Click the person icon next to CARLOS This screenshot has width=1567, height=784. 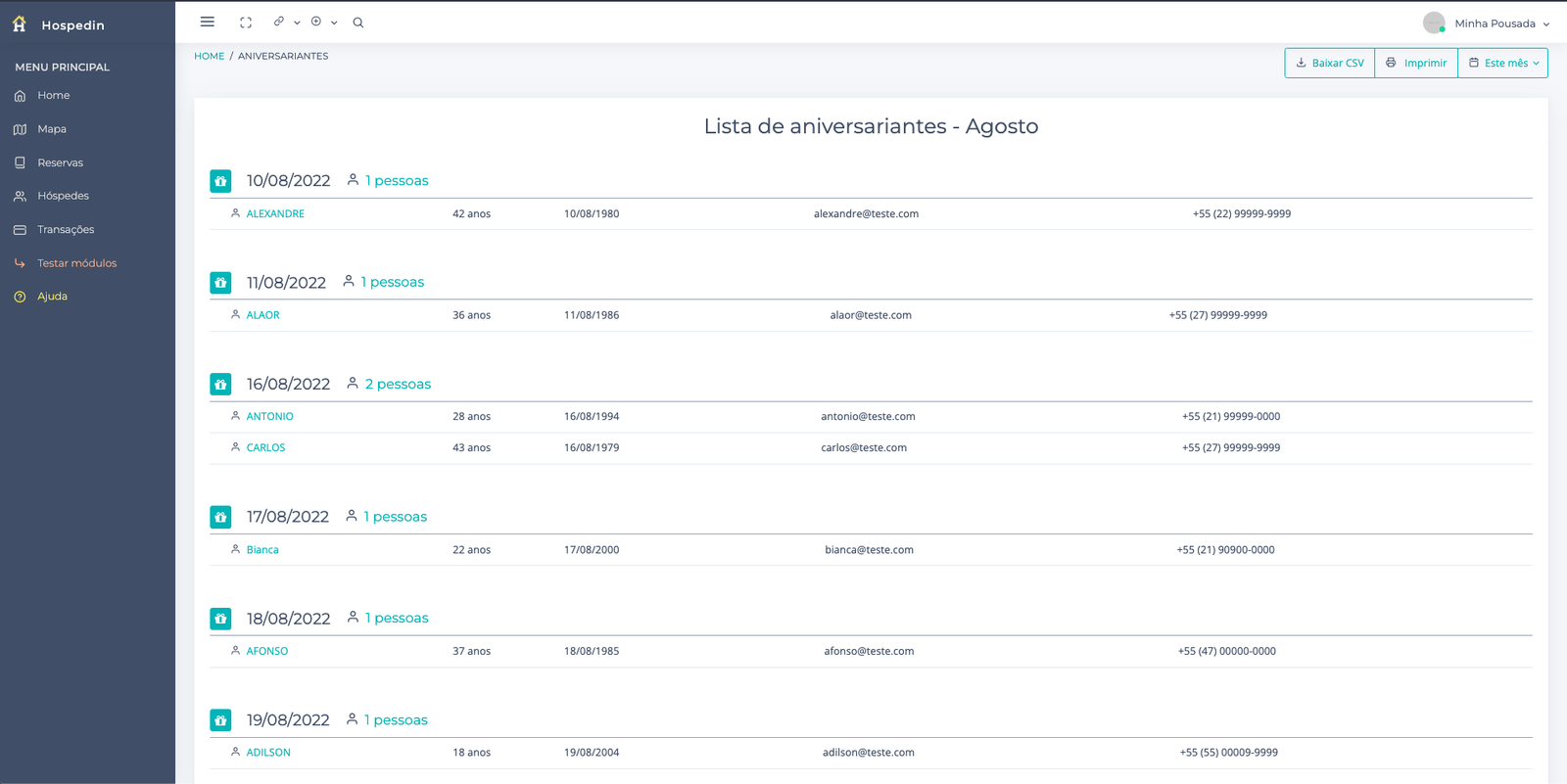[235, 447]
